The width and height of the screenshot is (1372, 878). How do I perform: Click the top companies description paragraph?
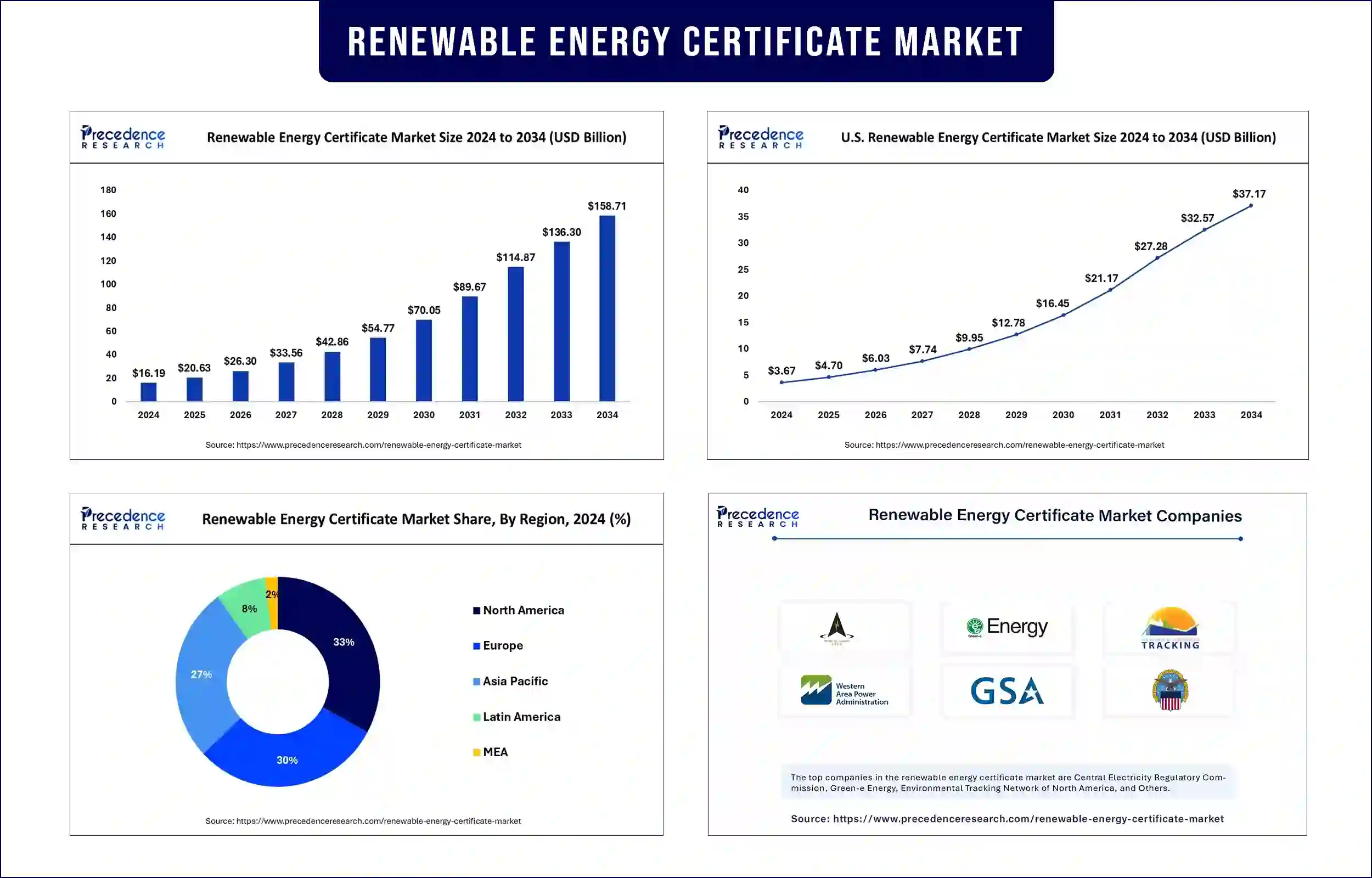pos(1008,784)
